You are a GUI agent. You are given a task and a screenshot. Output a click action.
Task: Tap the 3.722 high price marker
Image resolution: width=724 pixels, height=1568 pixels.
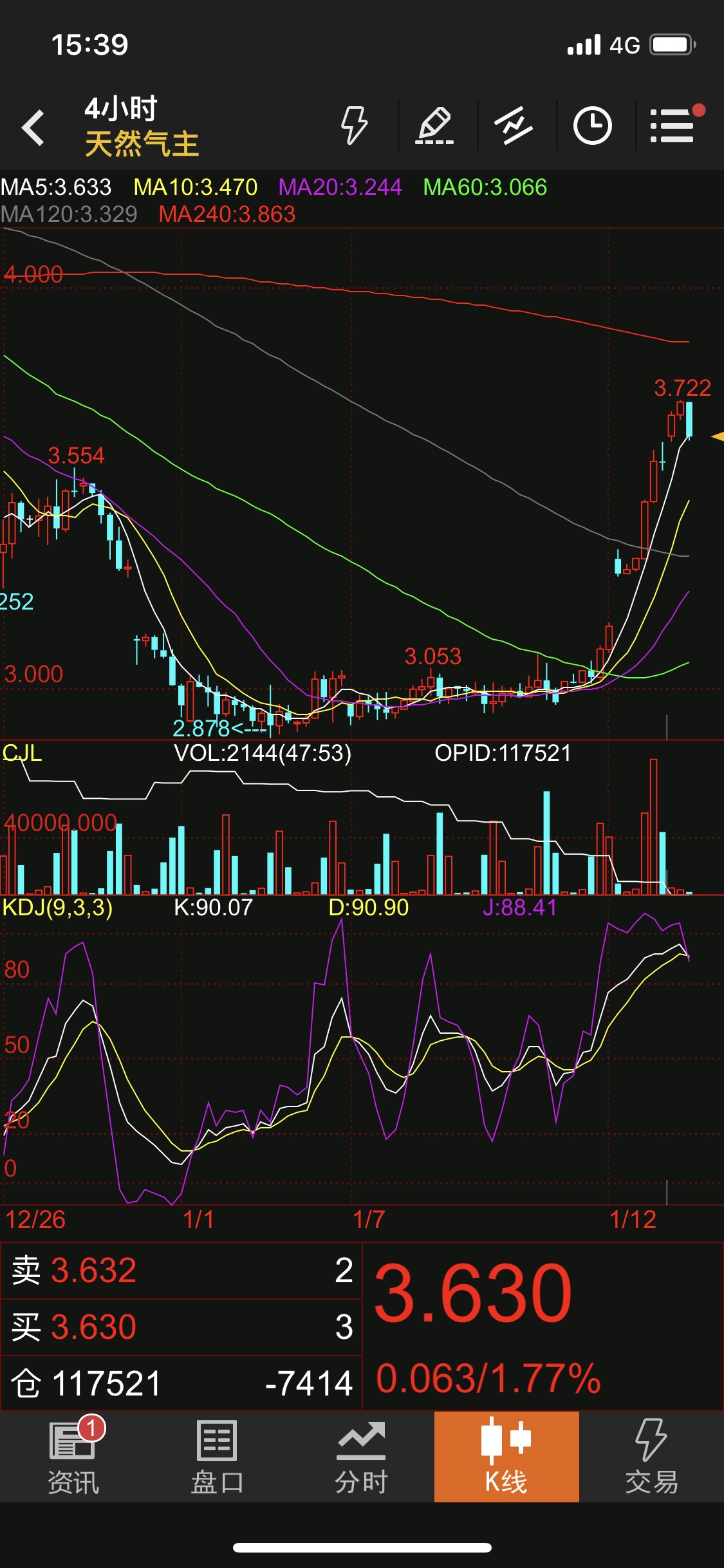(683, 388)
